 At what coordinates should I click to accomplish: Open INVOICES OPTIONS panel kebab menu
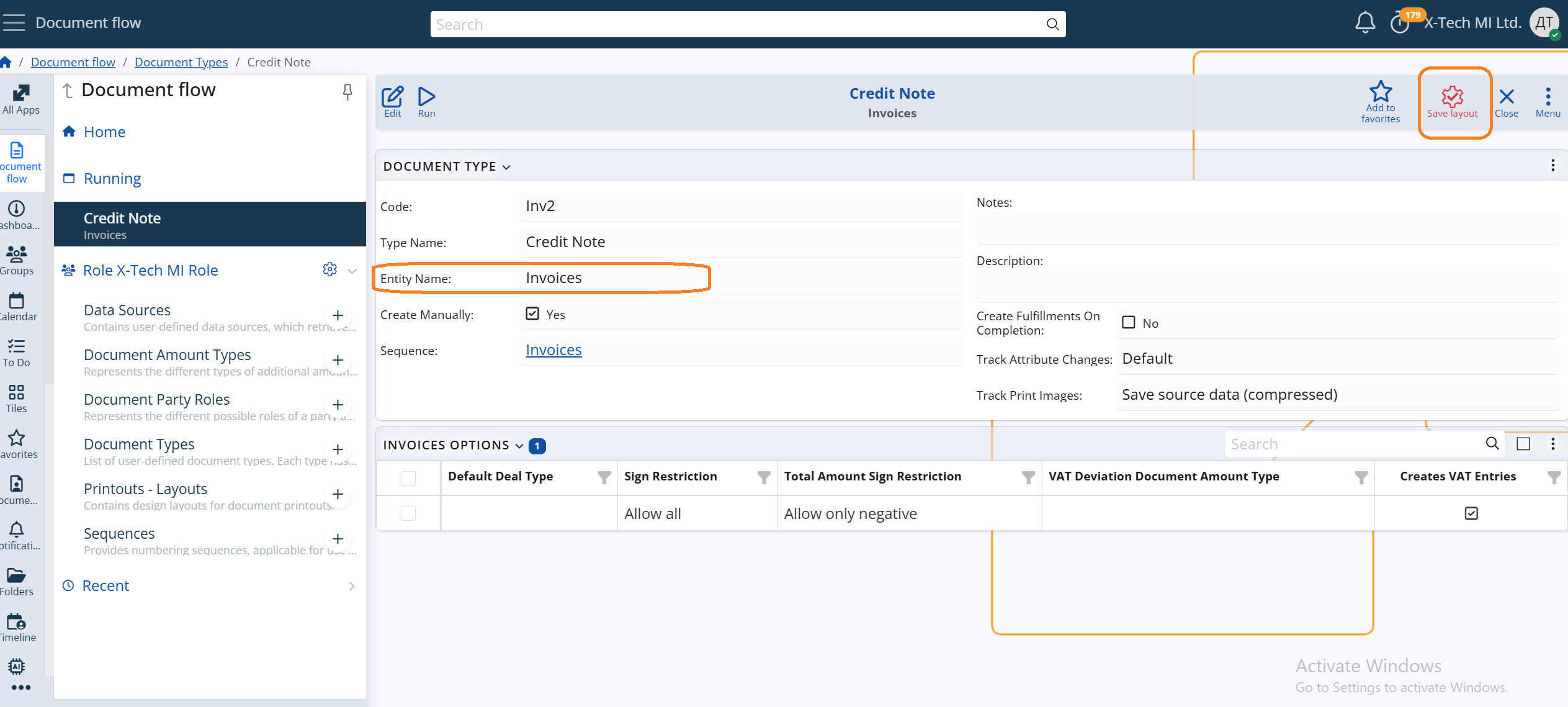click(x=1553, y=443)
